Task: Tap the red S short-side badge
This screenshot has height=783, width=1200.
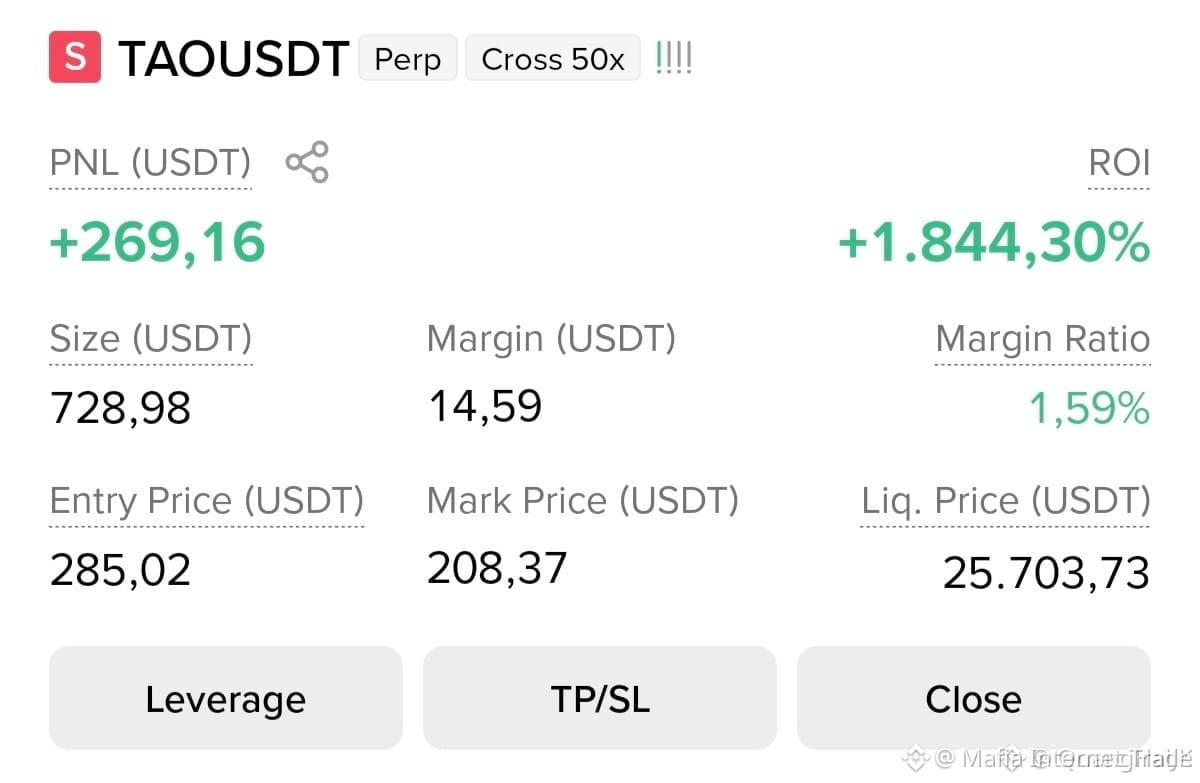Action: (75, 57)
